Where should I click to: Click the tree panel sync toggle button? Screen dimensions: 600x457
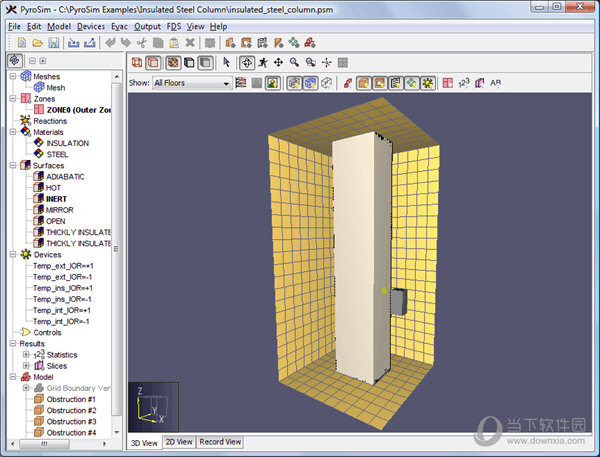[15, 60]
